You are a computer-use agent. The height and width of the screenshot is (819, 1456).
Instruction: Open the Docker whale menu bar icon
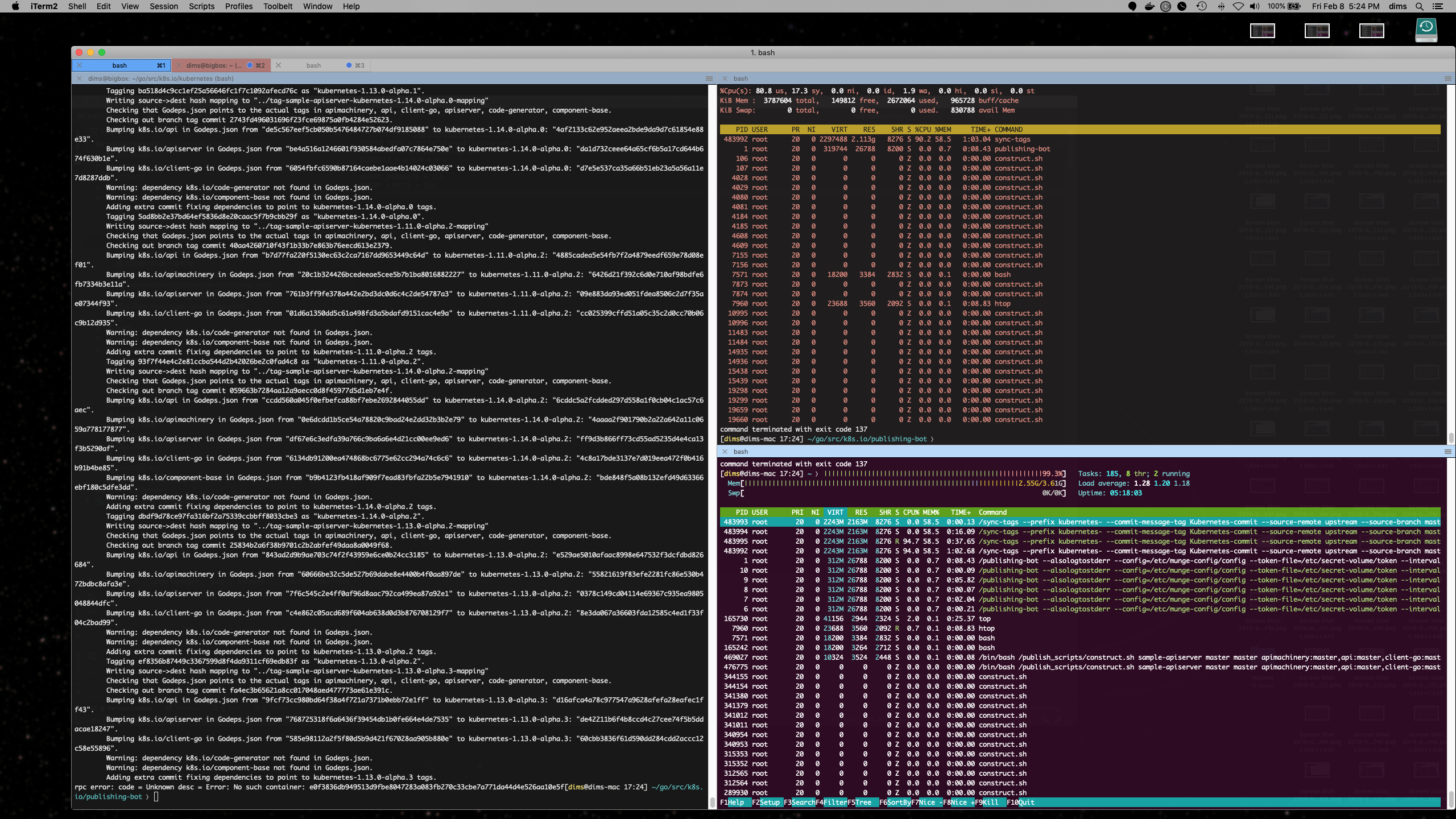(x=1149, y=6)
